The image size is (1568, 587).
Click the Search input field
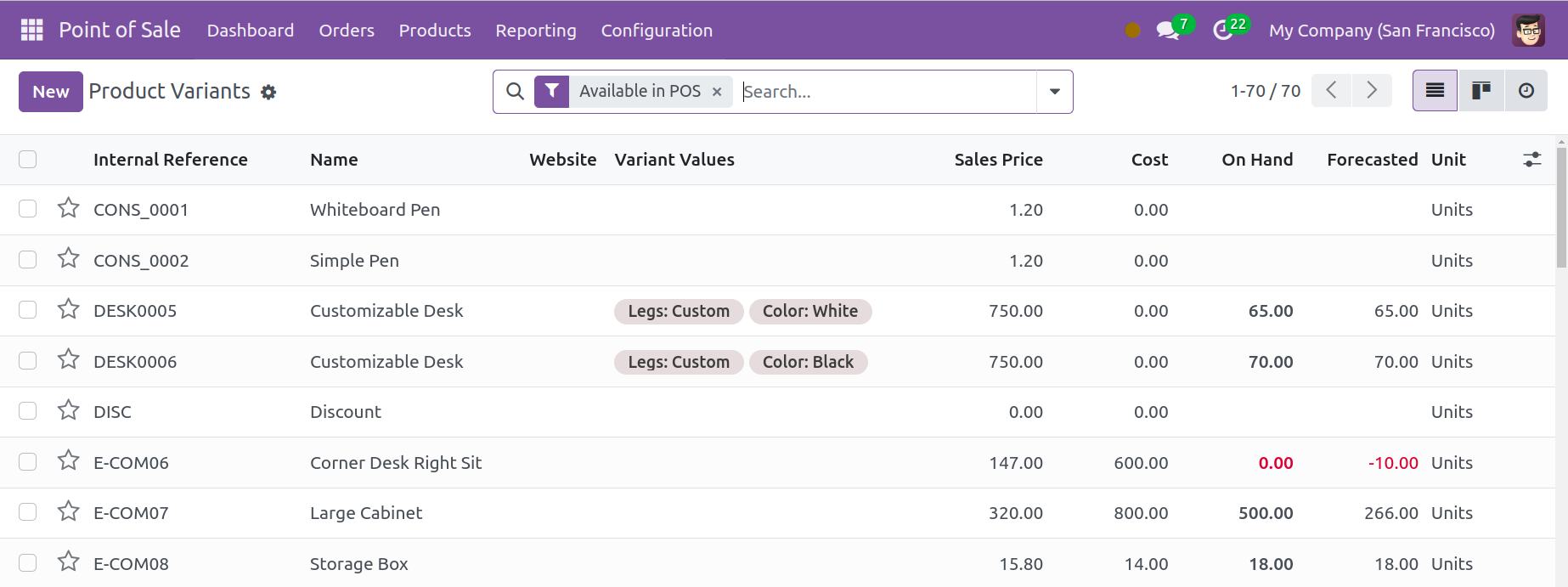pos(883,92)
